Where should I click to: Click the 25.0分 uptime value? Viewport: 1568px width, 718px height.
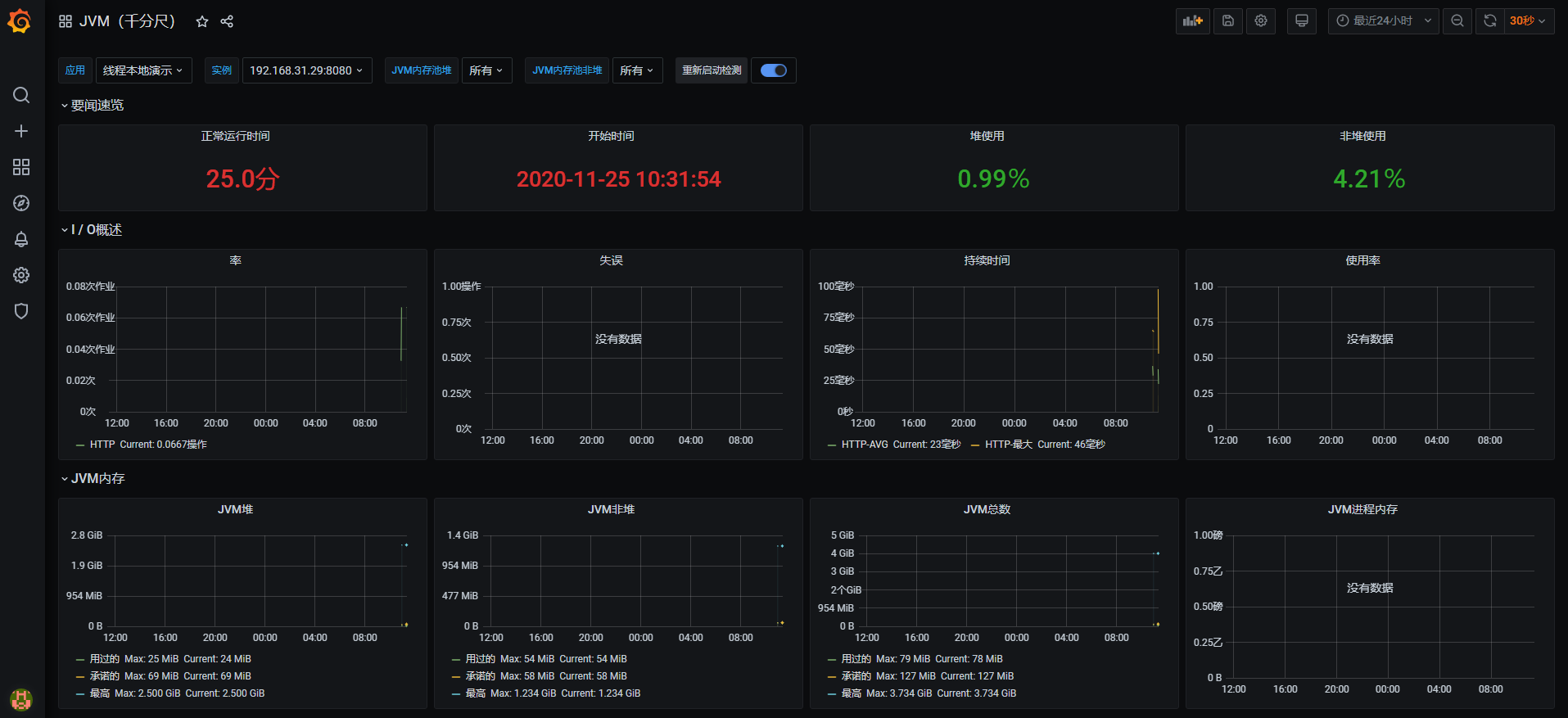pyautogui.click(x=242, y=178)
